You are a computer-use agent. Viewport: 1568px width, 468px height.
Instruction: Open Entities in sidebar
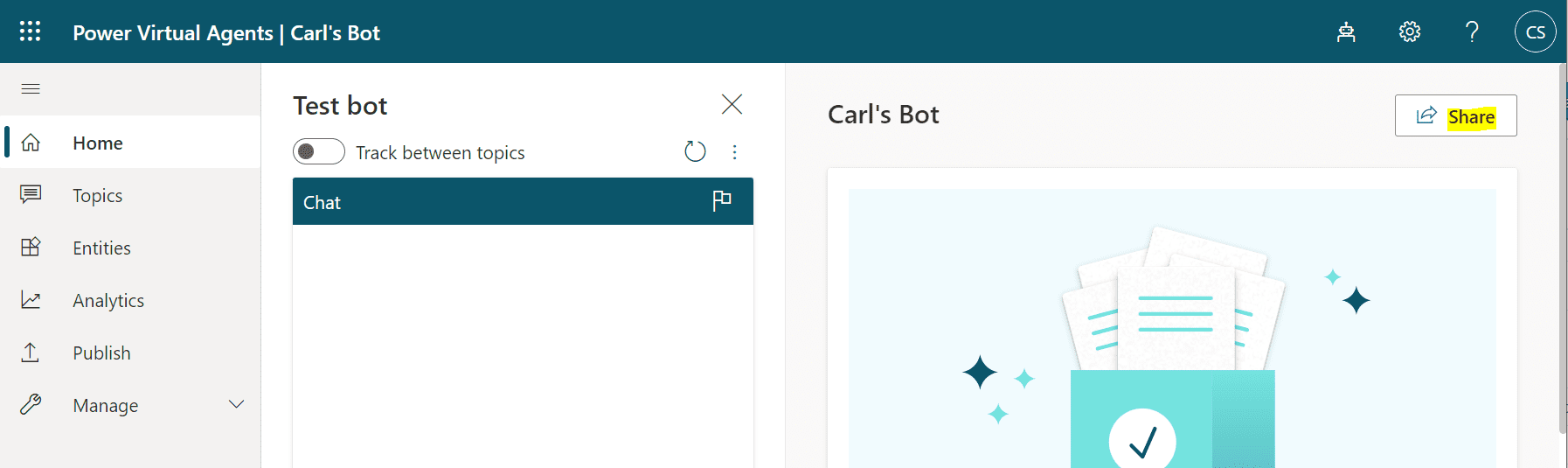click(x=131, y=248)
